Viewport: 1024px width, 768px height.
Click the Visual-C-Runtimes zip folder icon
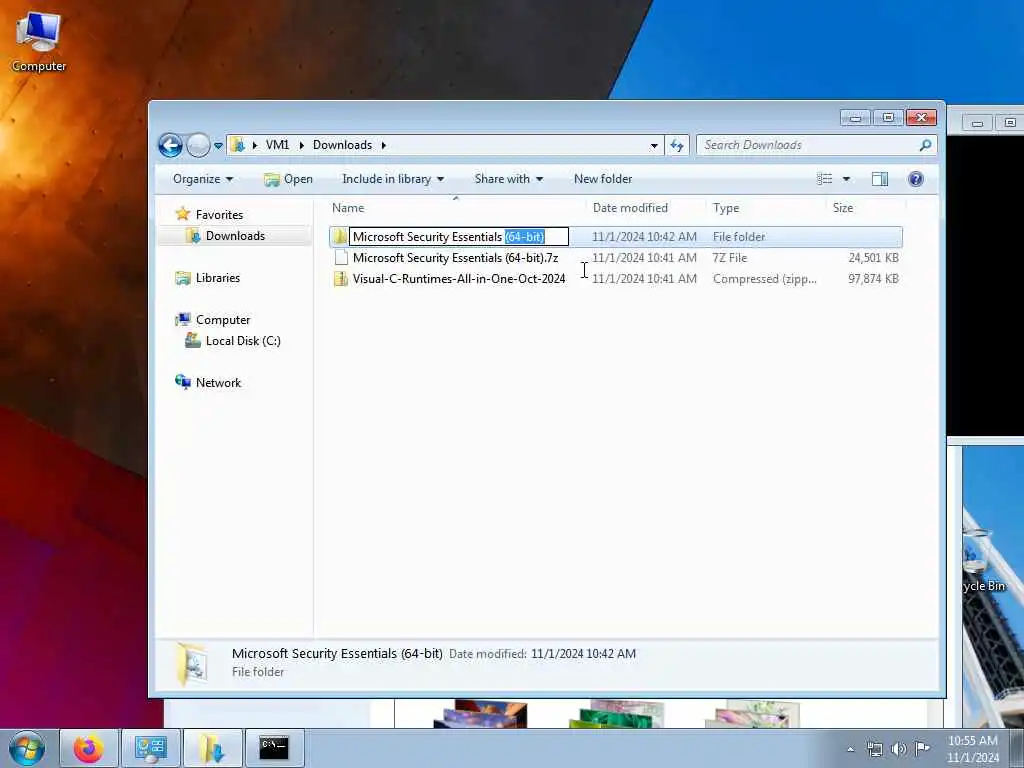tap(340, 279)
